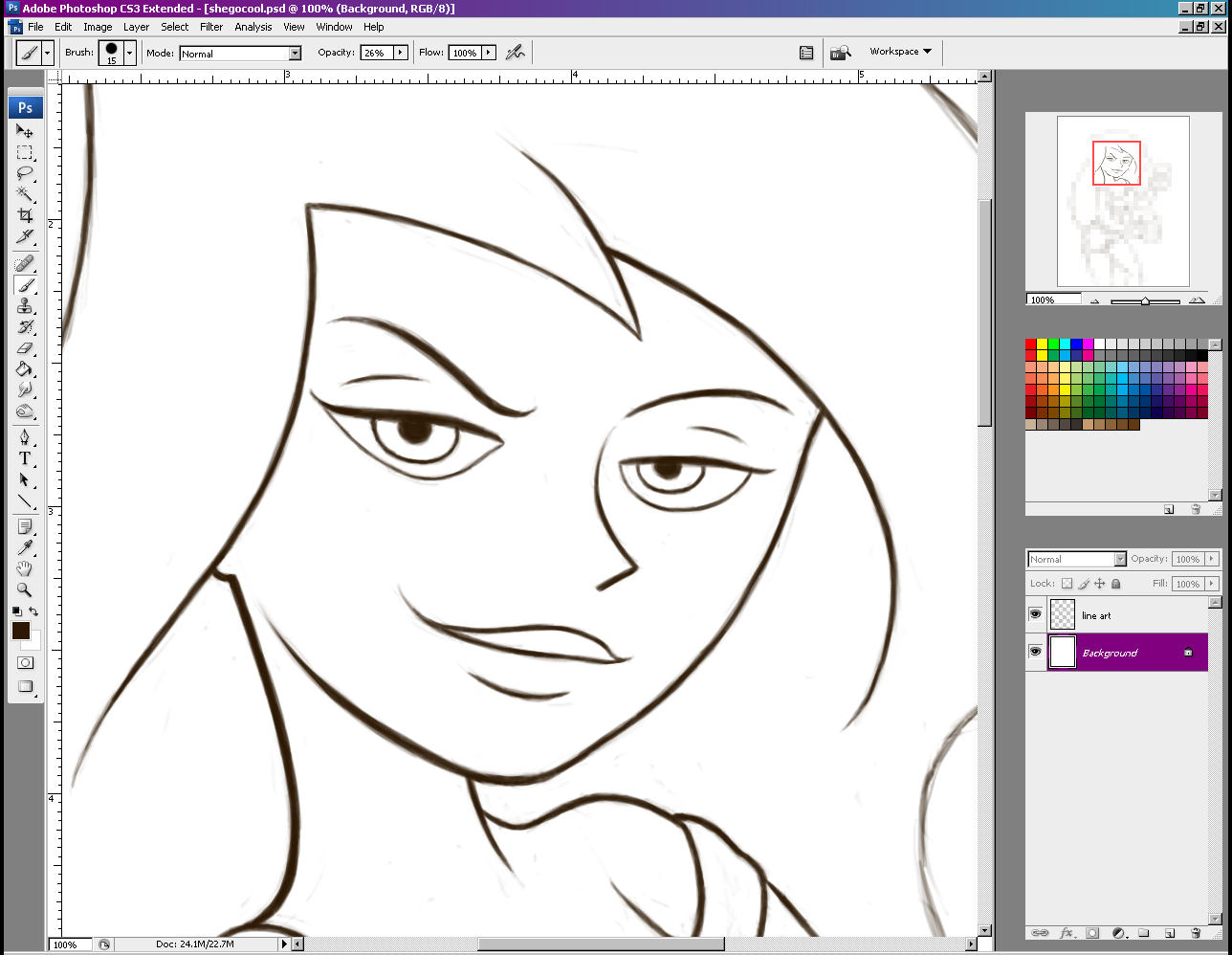Screen dimensions: 1232x955
Task: Select the Lasso tool
Action: pyautogui.click(x=25, y=173)
